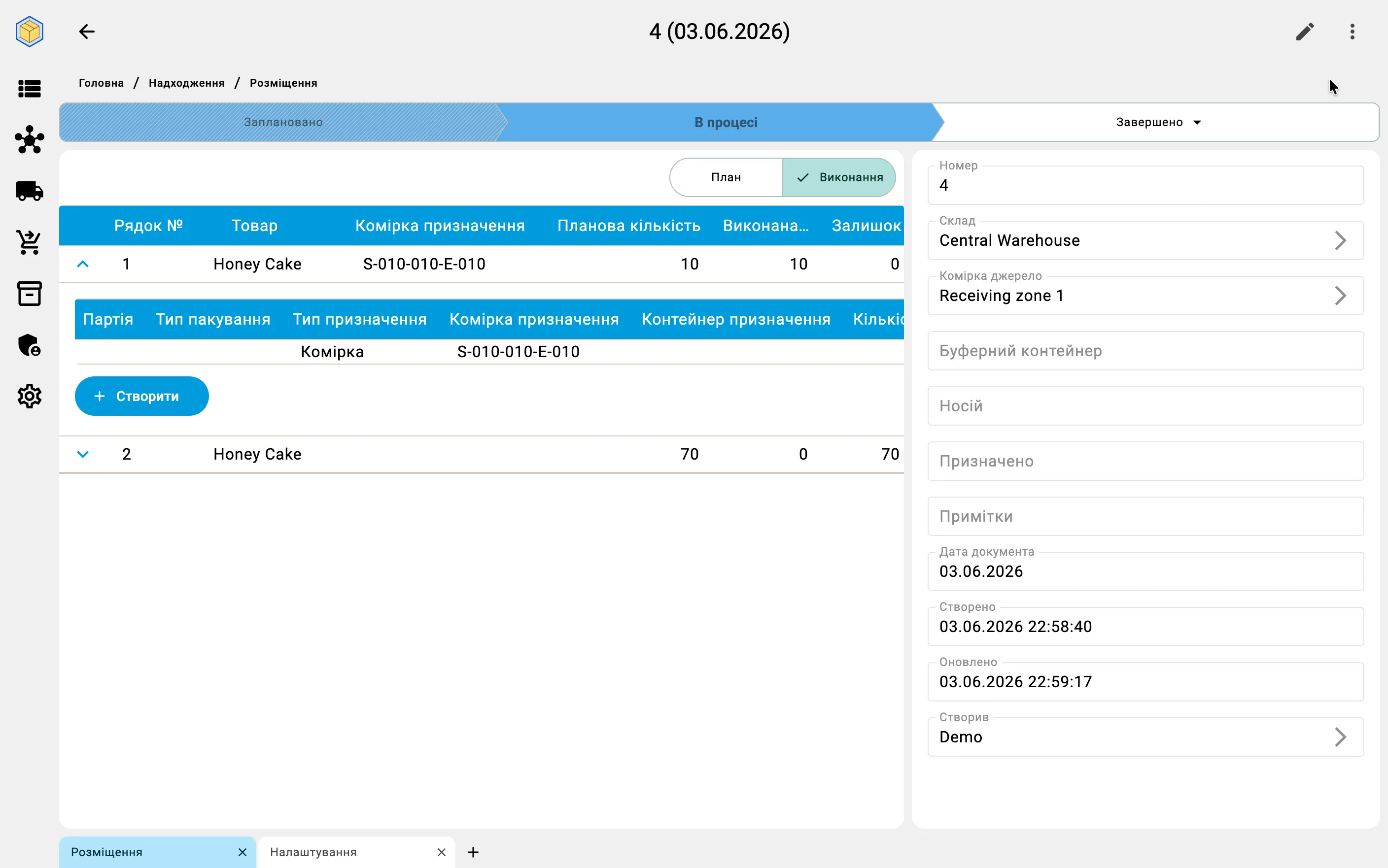The image size is (1388, 868).
Task: Add a new tab with plus icon
Action: coord(473,852)
